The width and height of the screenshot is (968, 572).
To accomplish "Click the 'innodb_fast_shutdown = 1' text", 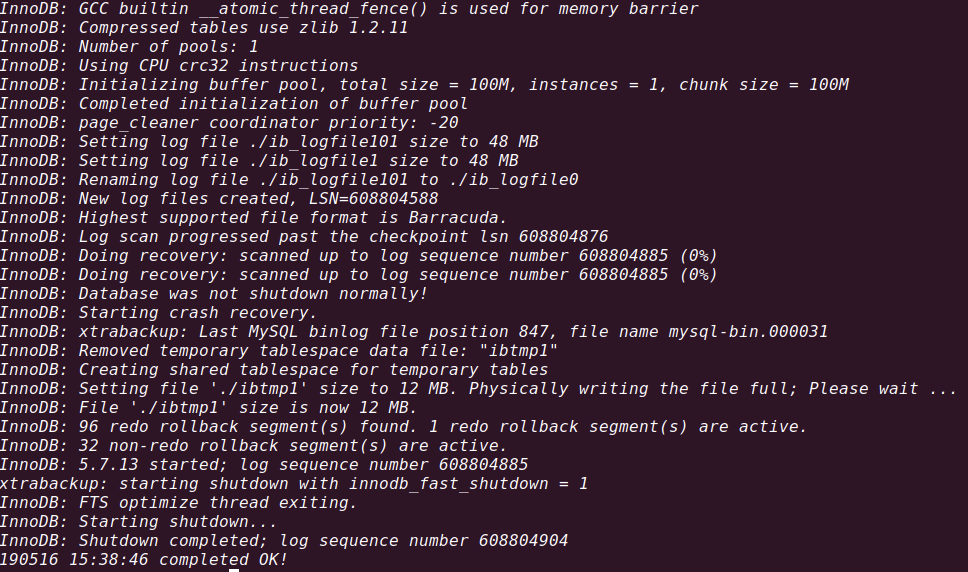I will [468, 483].
